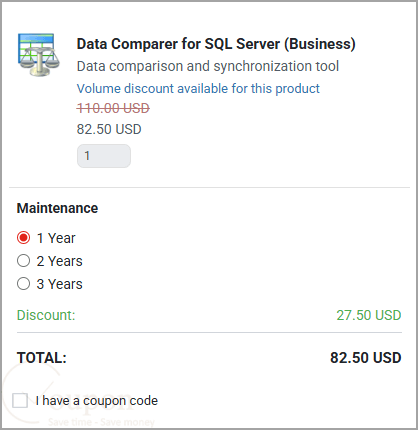
Task: Click the struck-through price 110.00 USD
Action: (113, 108)
